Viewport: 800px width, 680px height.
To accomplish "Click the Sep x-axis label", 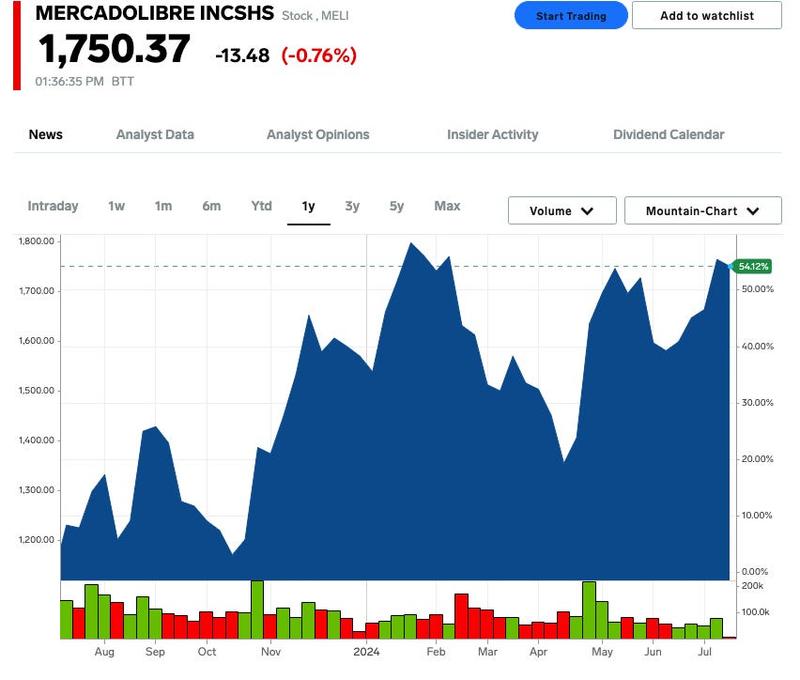I will 155,652.
